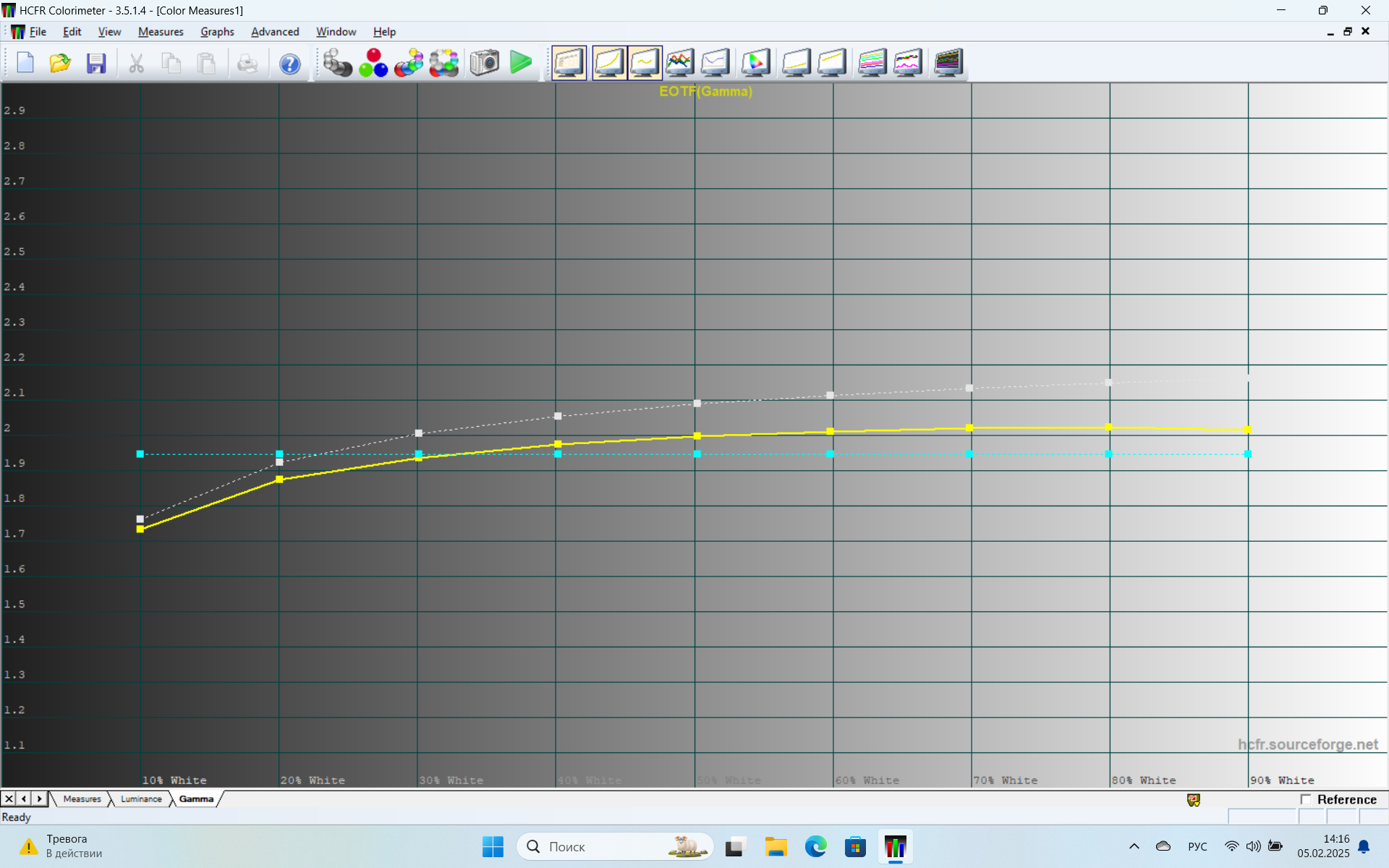The image size is (1389, 868).
Task: Save the measurements with the floppy icon
Action: [x=96, y=63]
